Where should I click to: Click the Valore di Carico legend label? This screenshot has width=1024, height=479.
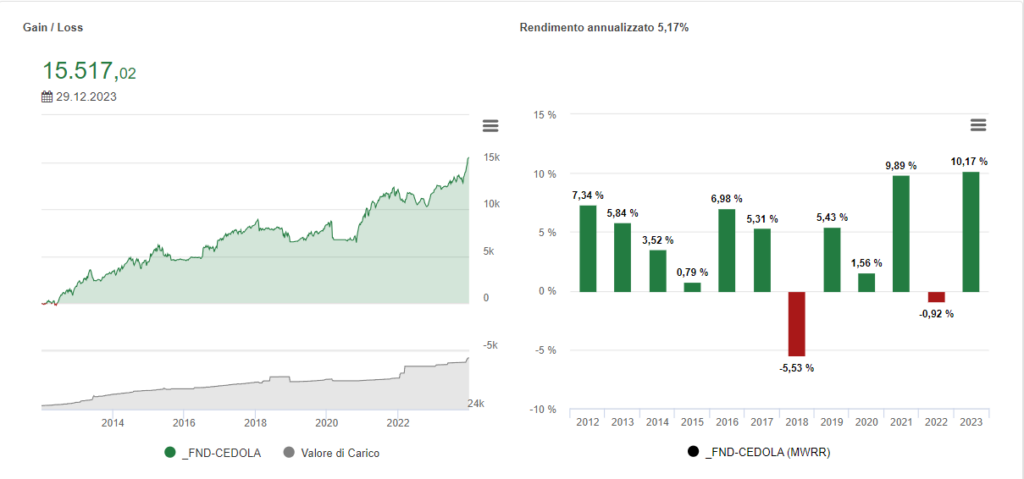[x=341, y=453]
